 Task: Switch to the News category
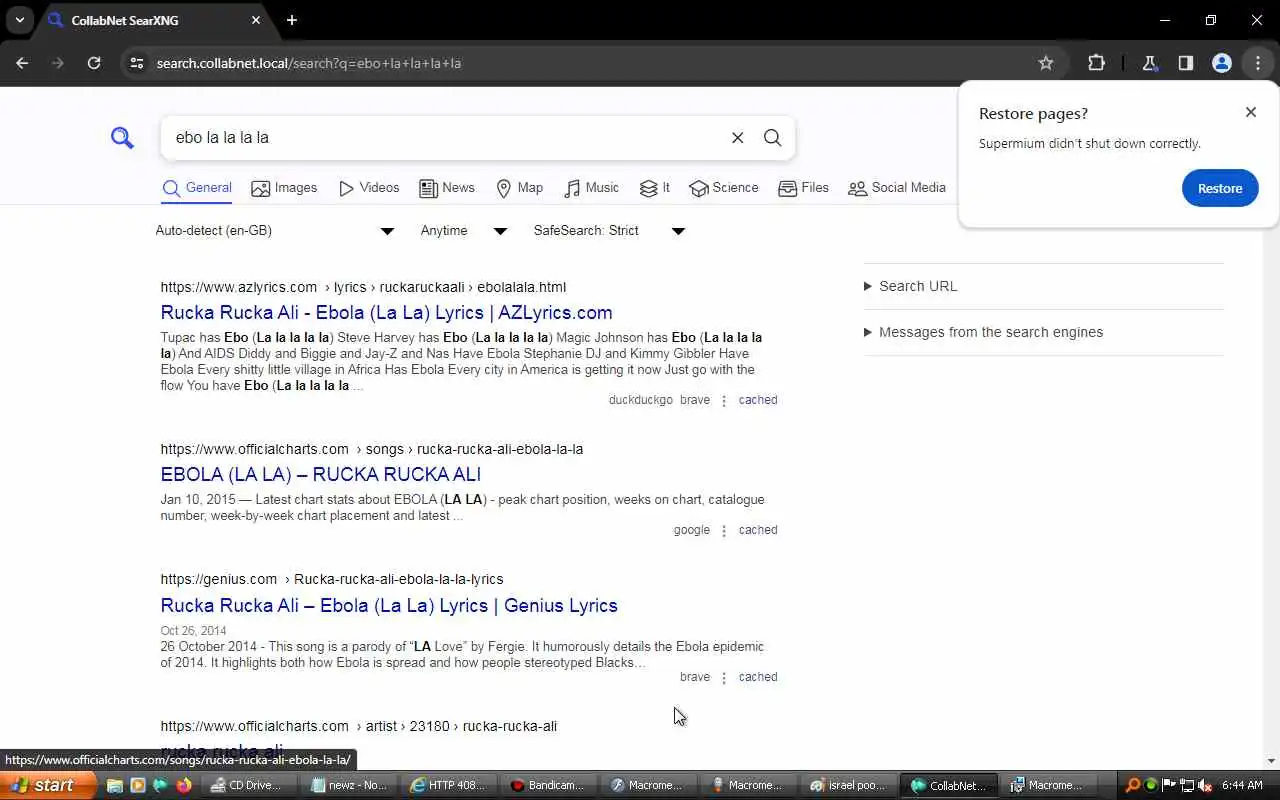tap(447, 188)
